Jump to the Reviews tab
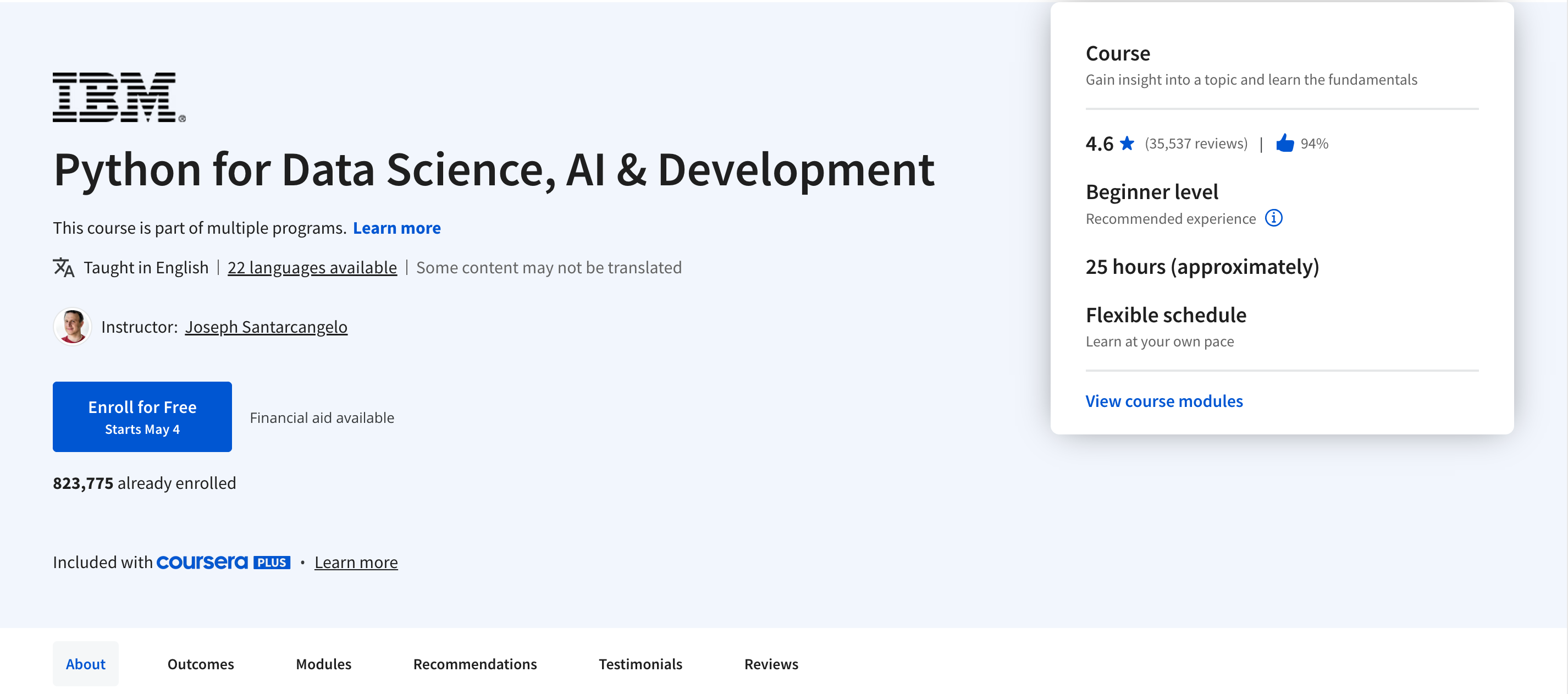This screenshot has height=694, width=1568. click(771, 664)
